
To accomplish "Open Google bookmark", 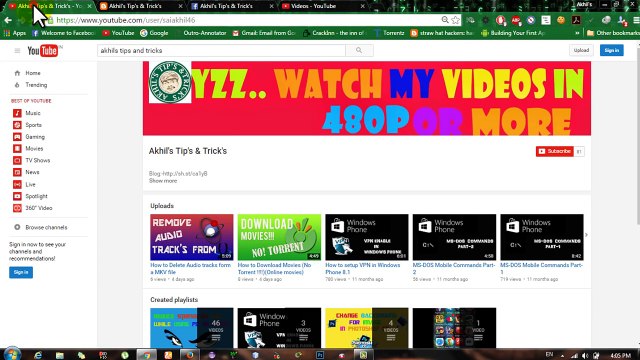I will click(154, 33).
